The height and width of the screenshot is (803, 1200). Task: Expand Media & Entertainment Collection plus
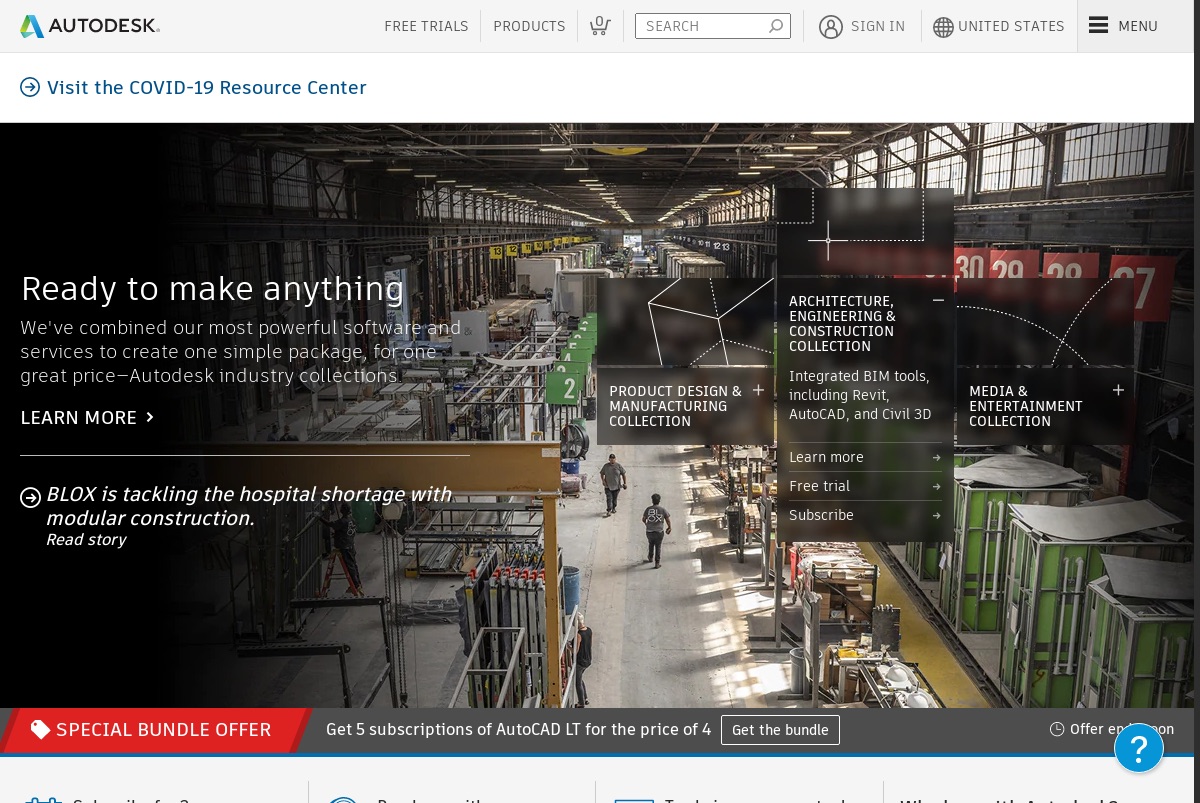(1118, 390)
